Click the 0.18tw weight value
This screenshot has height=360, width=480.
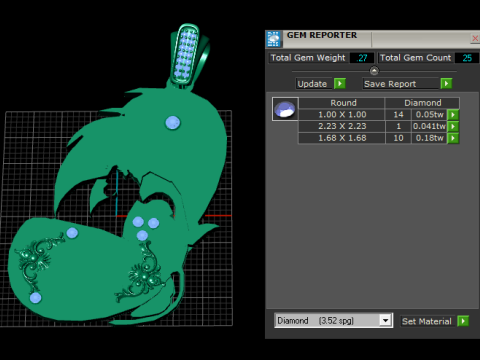pos(429,138)
